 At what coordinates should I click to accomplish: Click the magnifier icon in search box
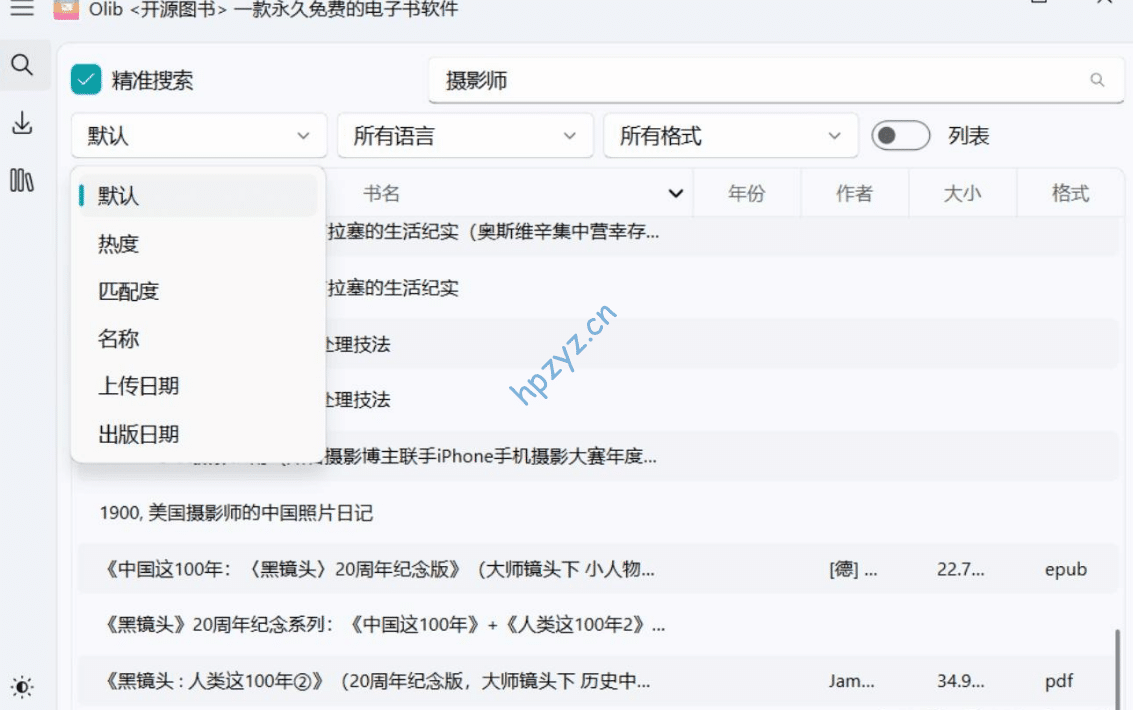pos(1097,80)
